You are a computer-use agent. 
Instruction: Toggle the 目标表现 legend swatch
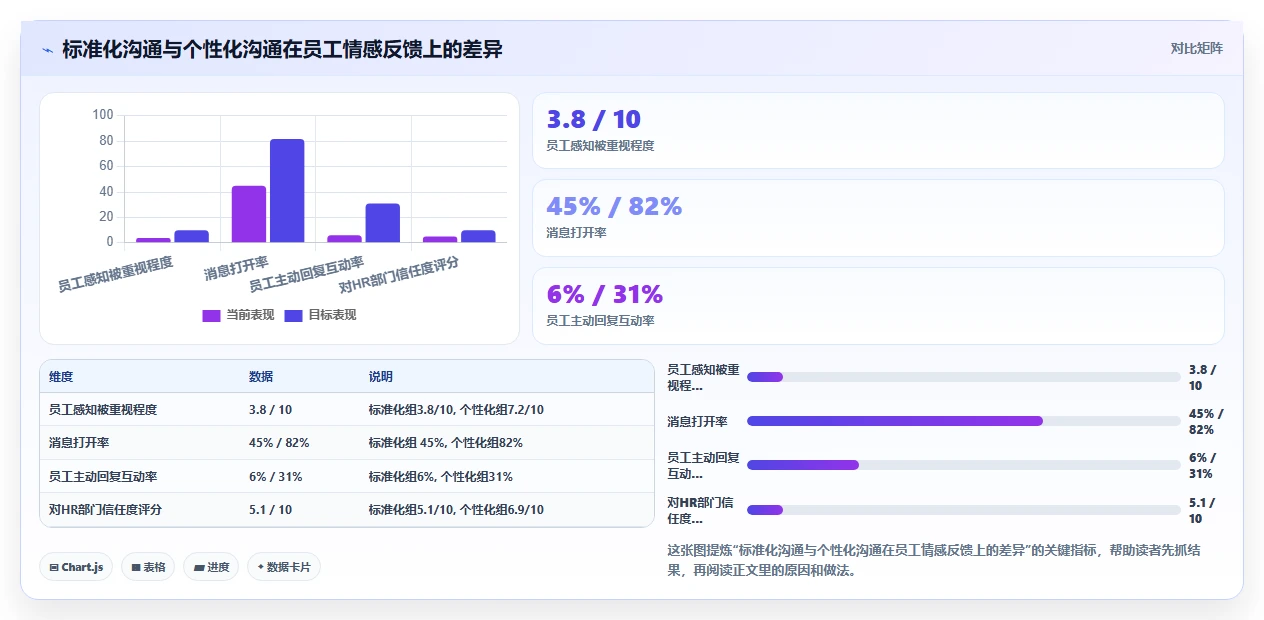293,315
